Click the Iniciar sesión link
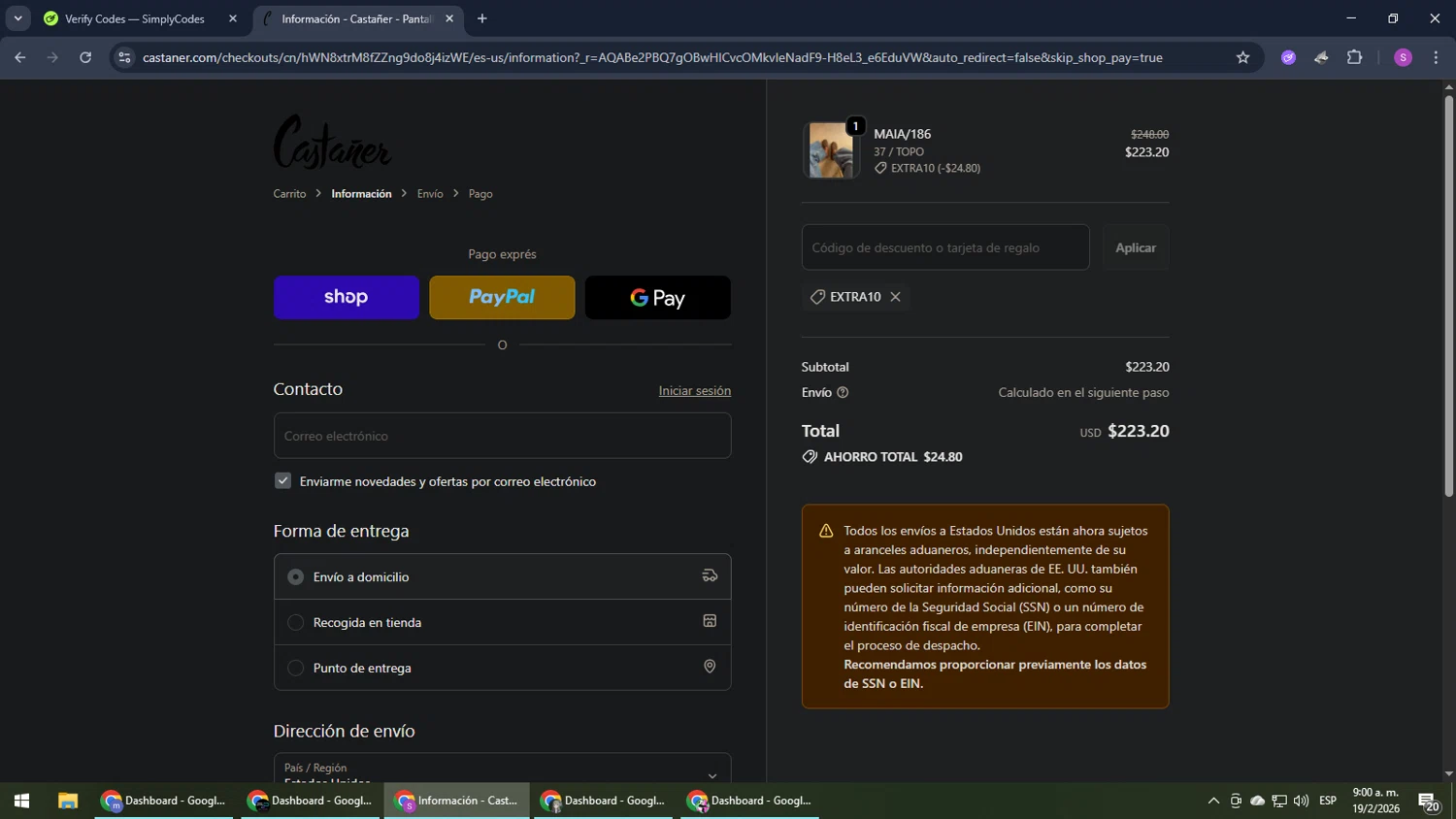 click(x=695, y=390)
